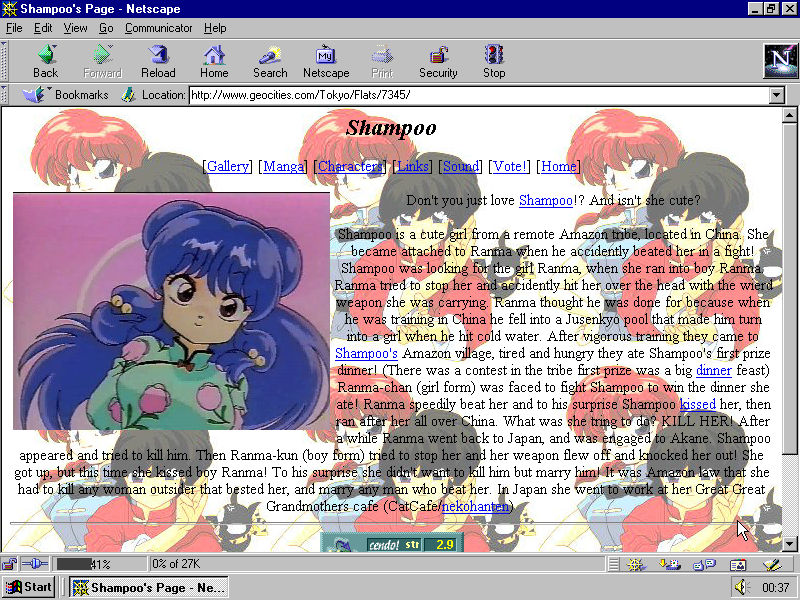Click the page scrollbar up arrow

click(789, 115)
